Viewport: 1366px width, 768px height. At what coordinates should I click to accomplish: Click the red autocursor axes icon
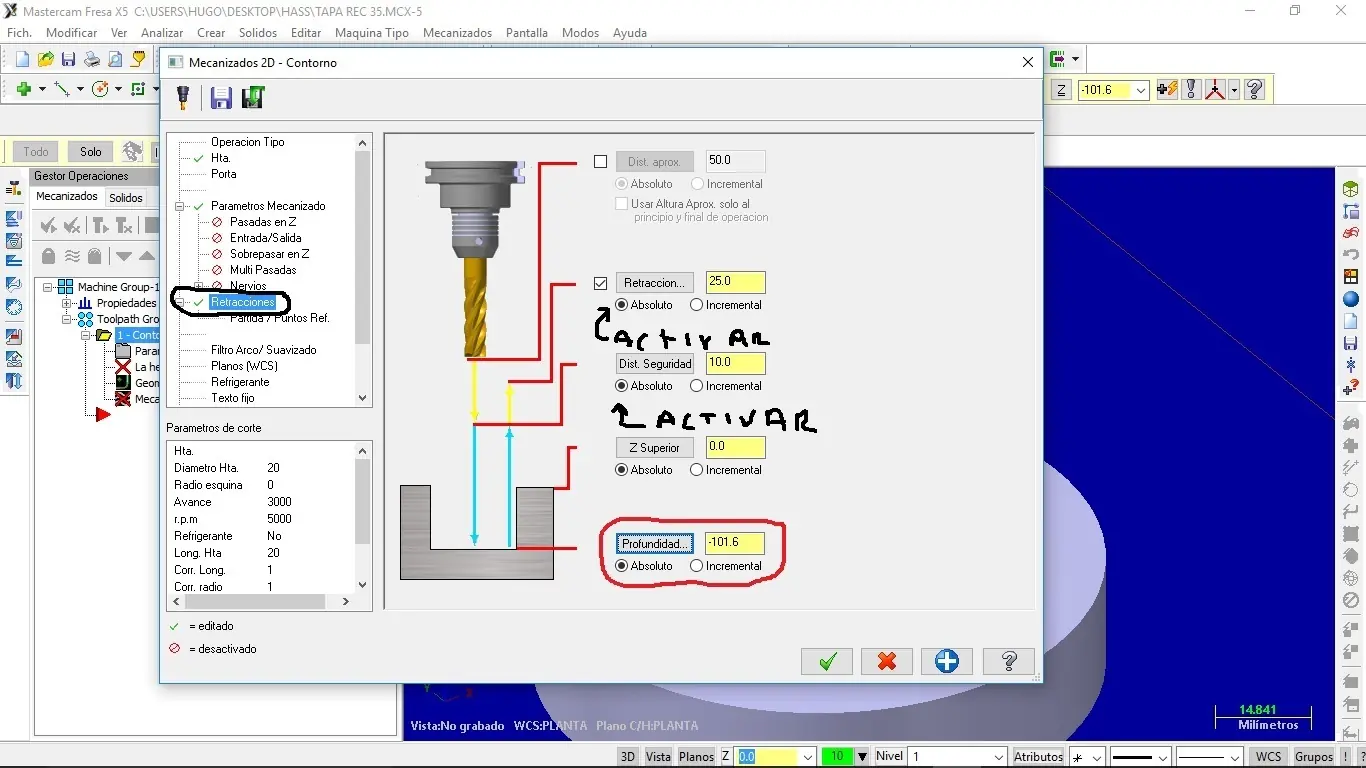click(x=1216, y=89)
